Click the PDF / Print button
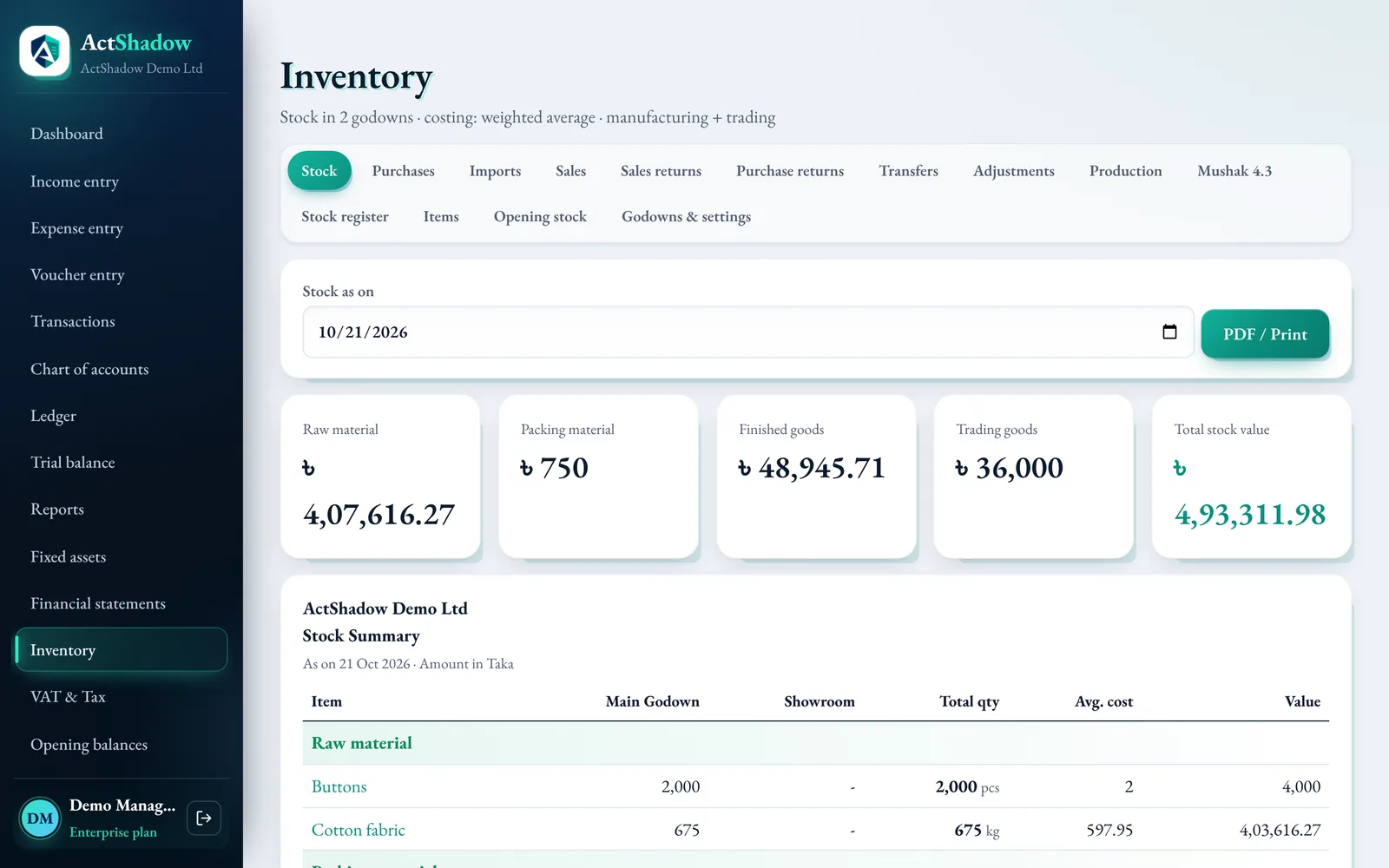1389x868 pixels. (x=1265, y=334)
